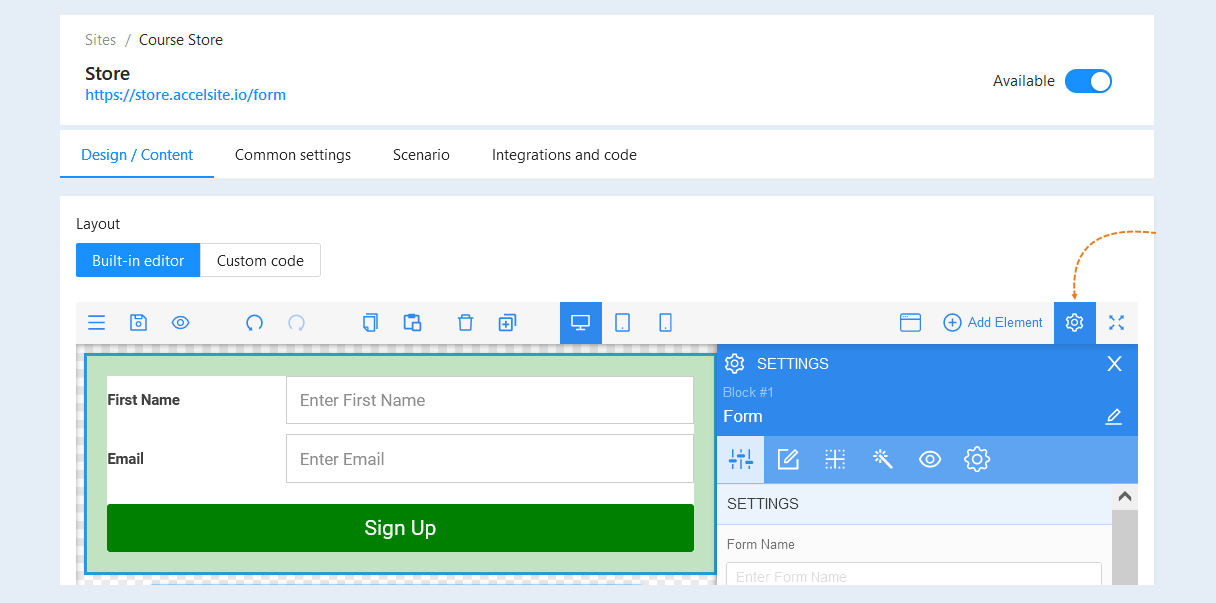Open the Common settings tab
The image size is (1216, 603).
click(x=293, y=155)
